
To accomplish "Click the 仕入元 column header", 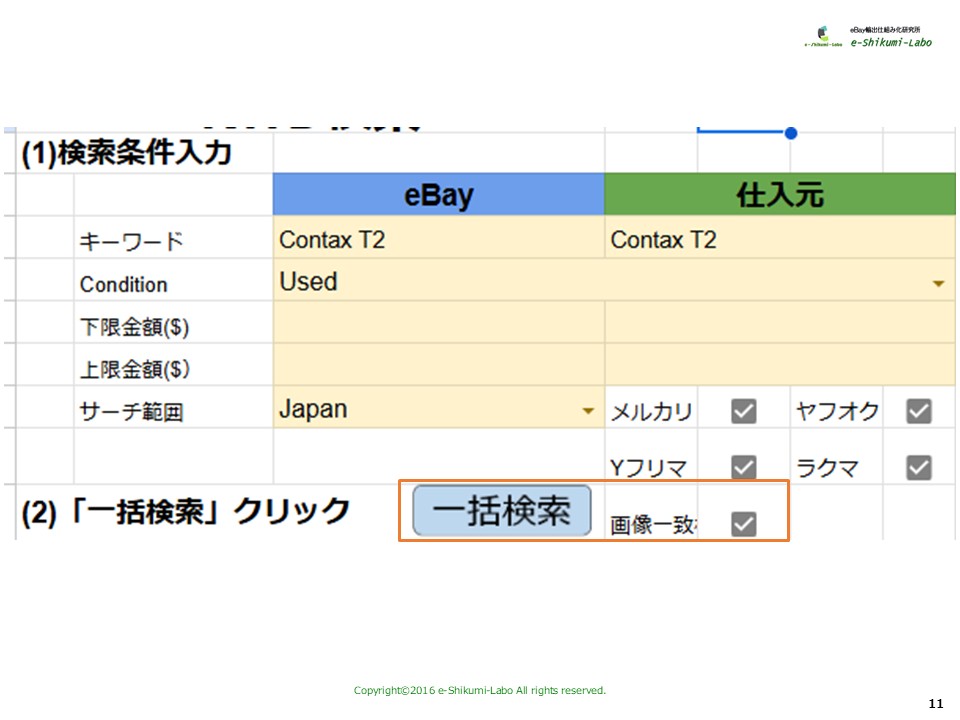I will (780, 195).
